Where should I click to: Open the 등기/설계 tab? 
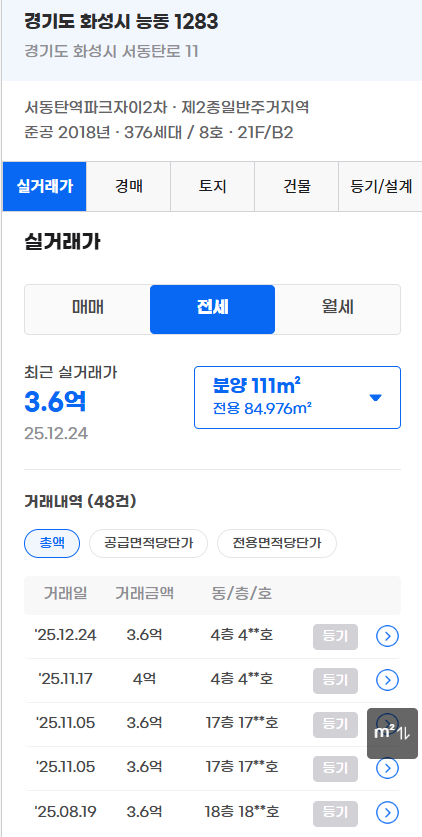[x=380, y=186]
